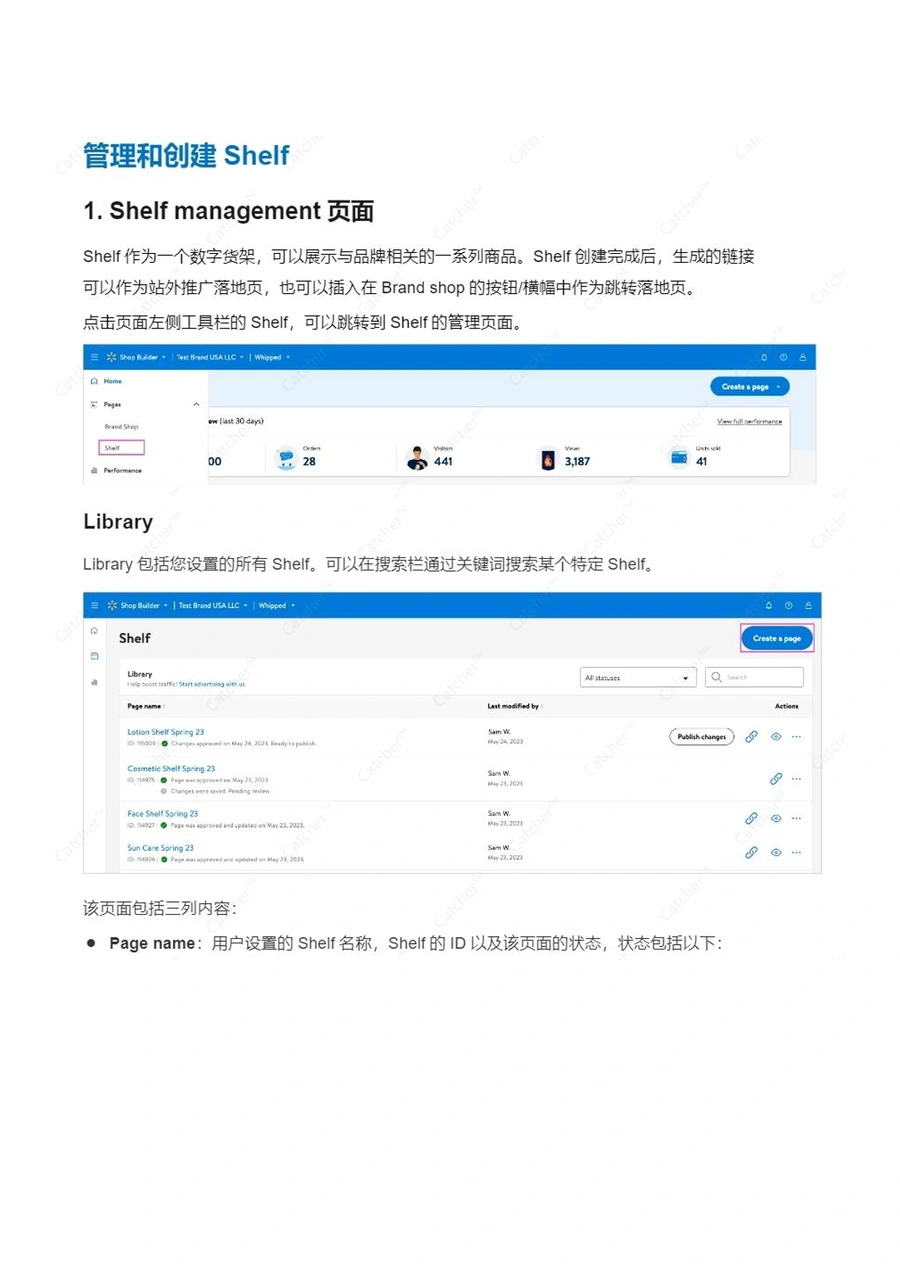The height and width of the screenshot is (1272, 900).
Task: Open Brand Shop under Pages
Action: tap(121, 426)
